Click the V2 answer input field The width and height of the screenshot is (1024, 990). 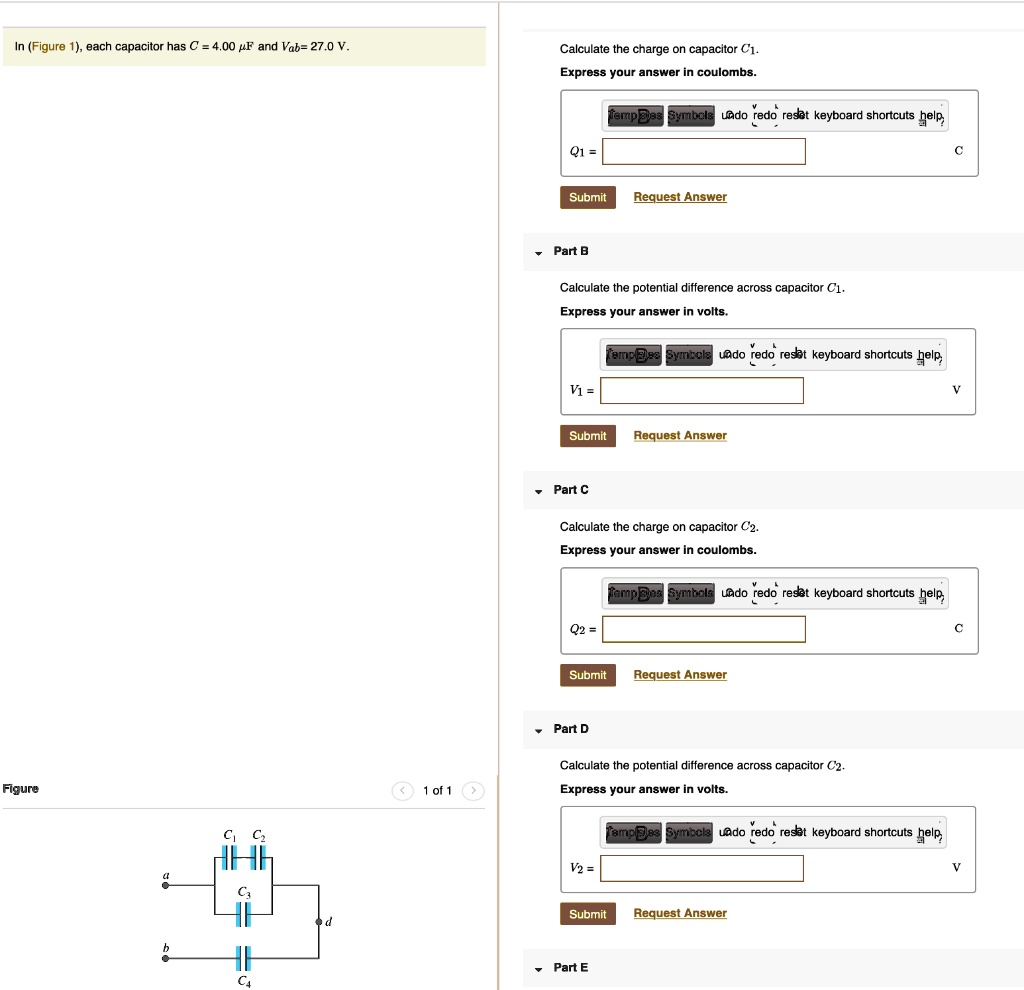click(702, 868)
